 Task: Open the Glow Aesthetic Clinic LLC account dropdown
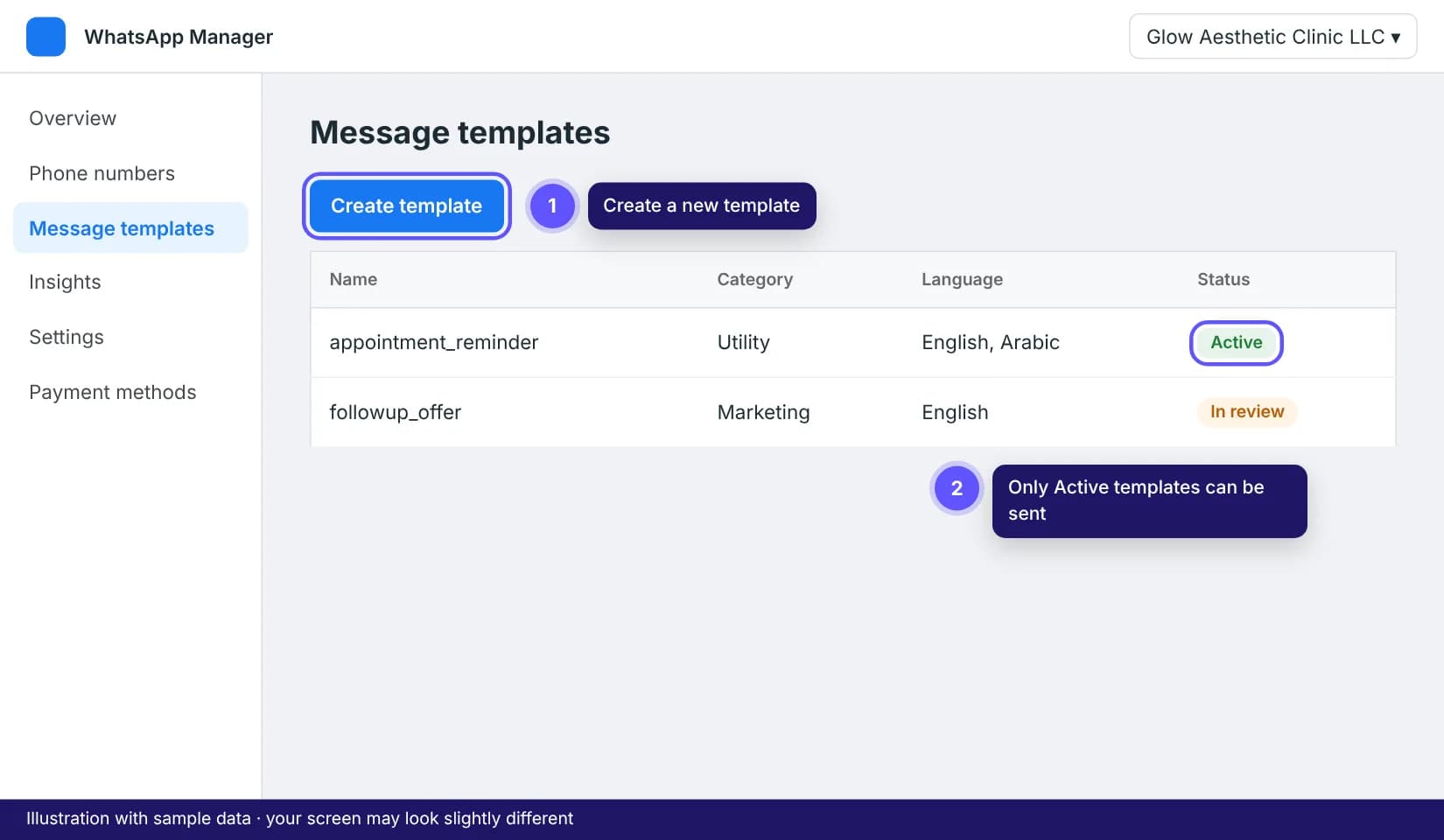click(x=1272, y=37)
